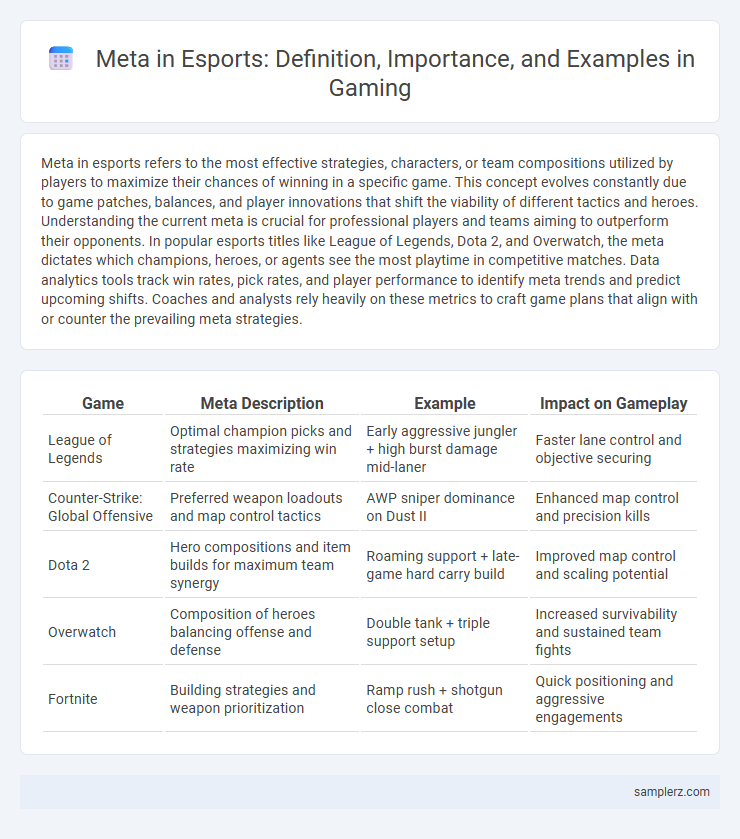Click the Fortnite cell
Viewport: 740px width, 839px height.
click(103, 699)
